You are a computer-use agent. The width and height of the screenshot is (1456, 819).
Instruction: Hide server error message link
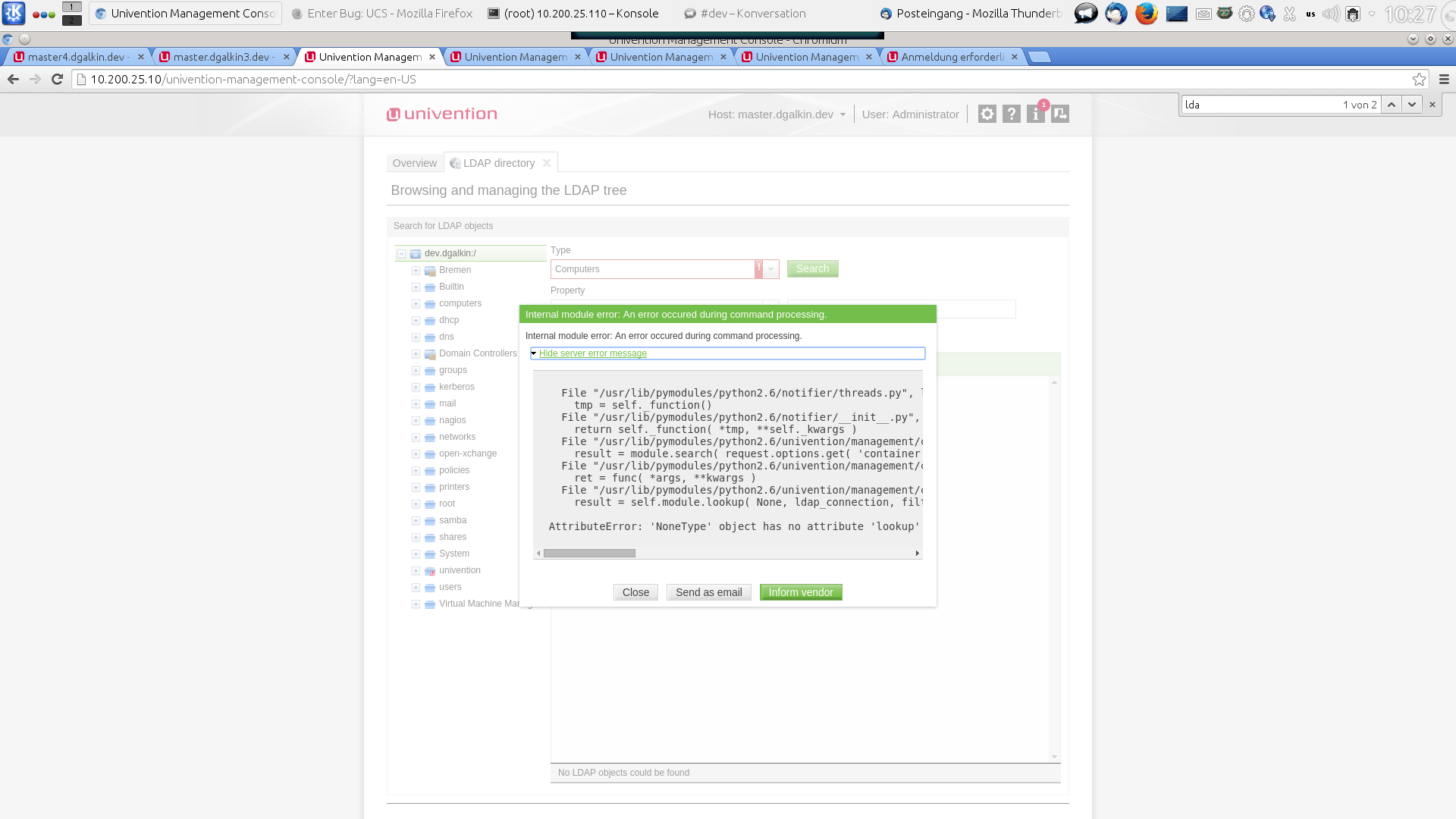click(x=592, y=353)
